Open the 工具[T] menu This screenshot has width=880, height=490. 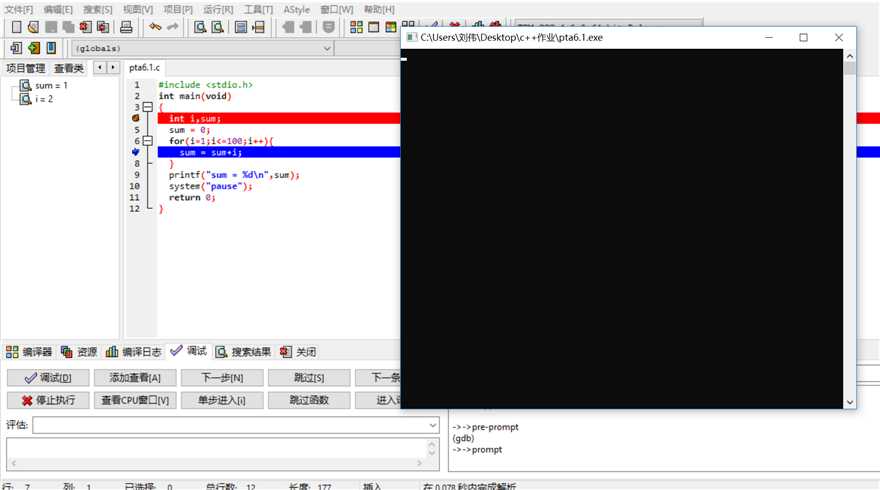[258, 10]
